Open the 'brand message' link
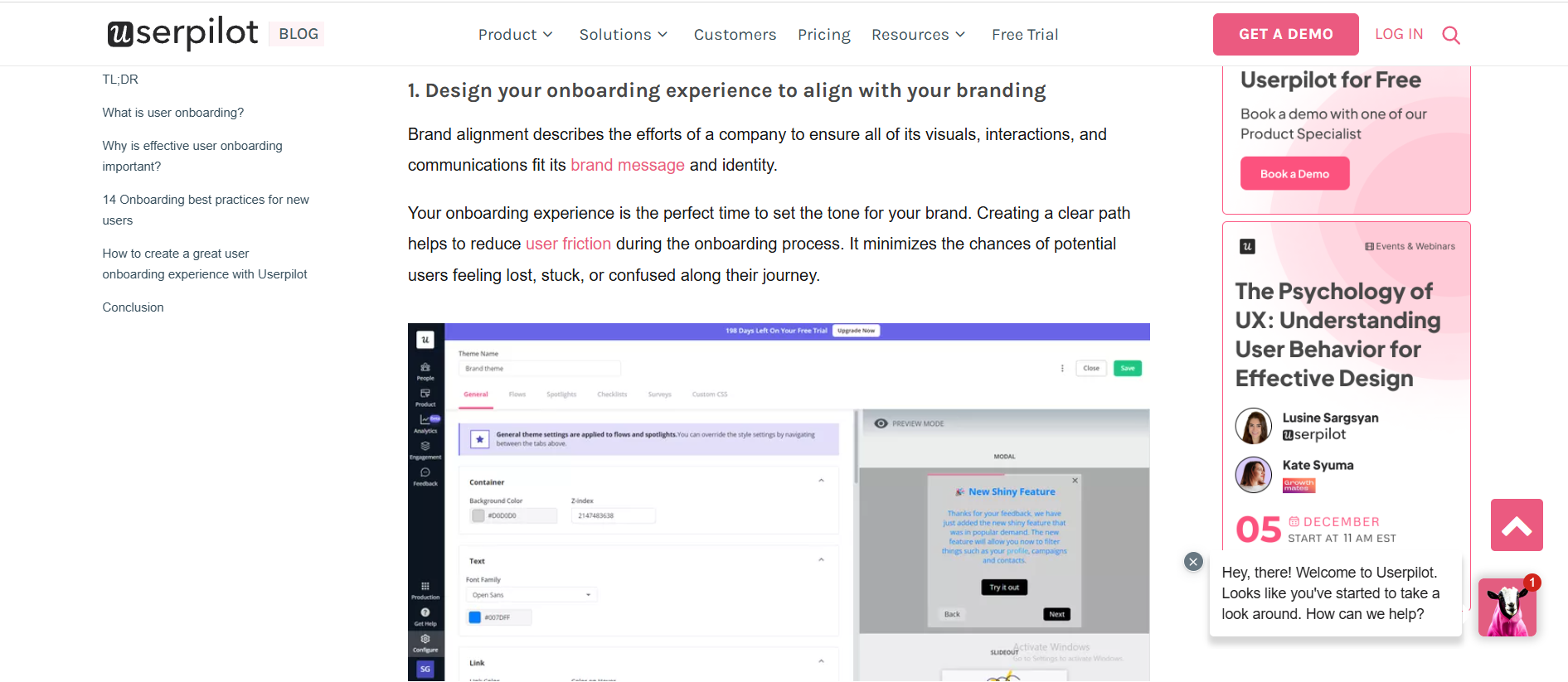Image resolution: width=1568 pixels, height=682 pixels. tap(628, 165)
